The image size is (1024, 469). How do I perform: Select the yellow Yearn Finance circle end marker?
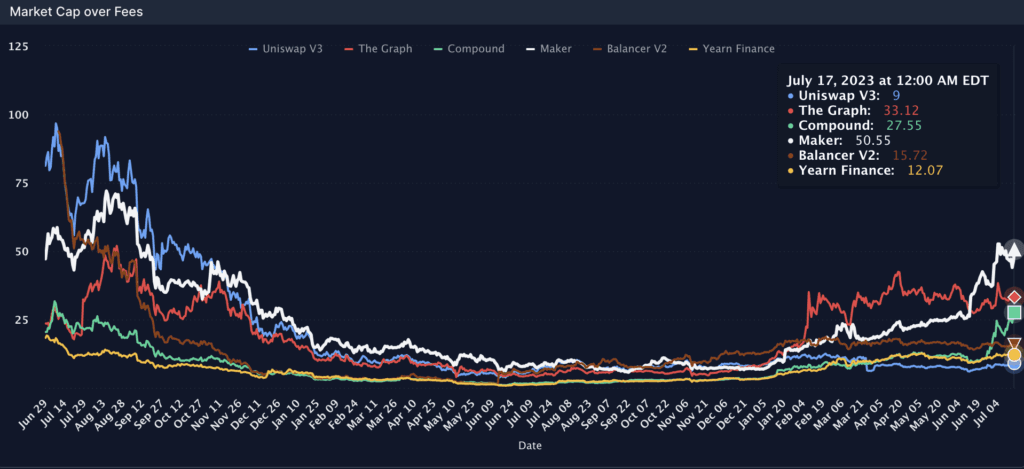point(1014,355)
